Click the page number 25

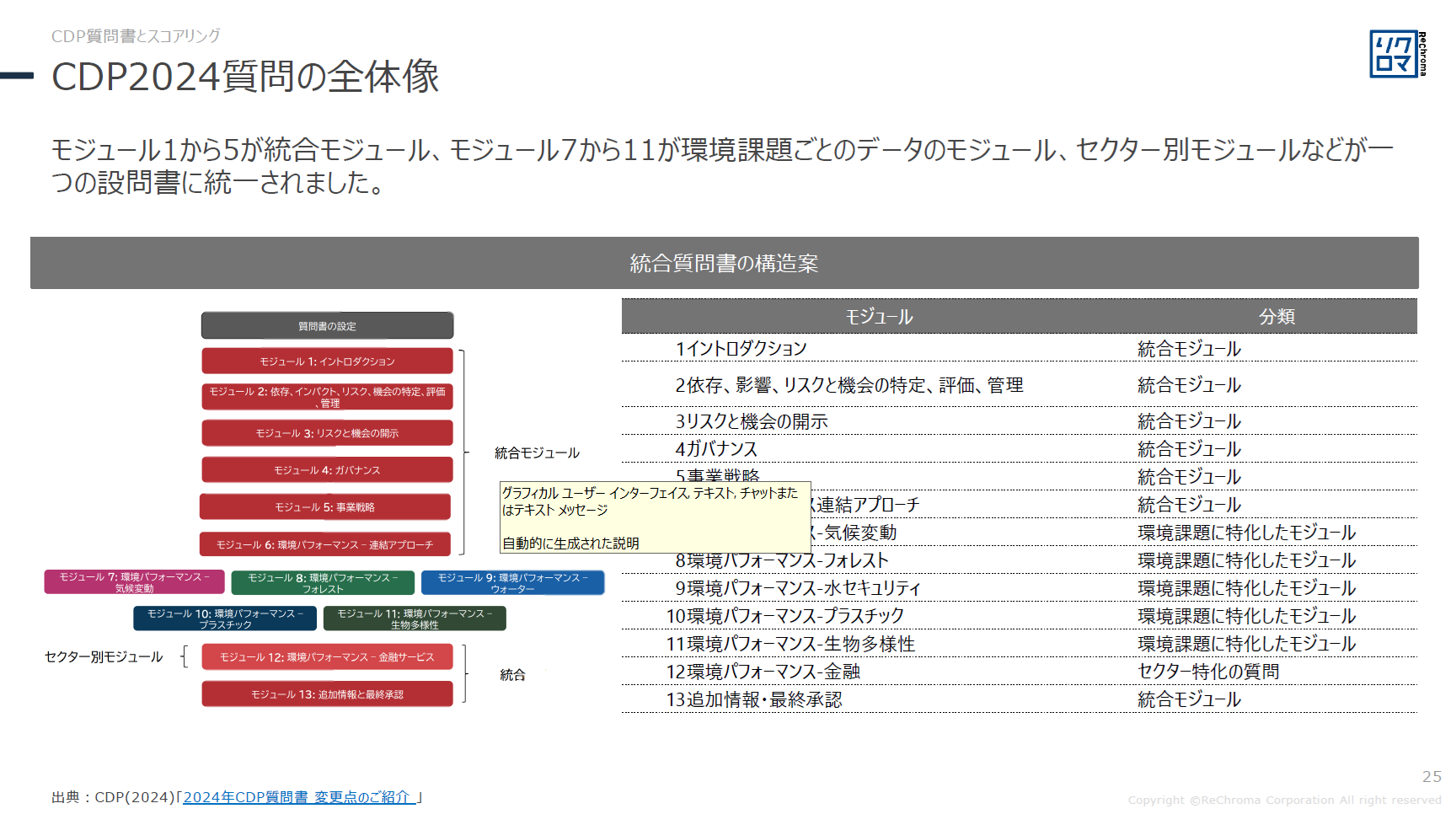tap(1432, 777)
